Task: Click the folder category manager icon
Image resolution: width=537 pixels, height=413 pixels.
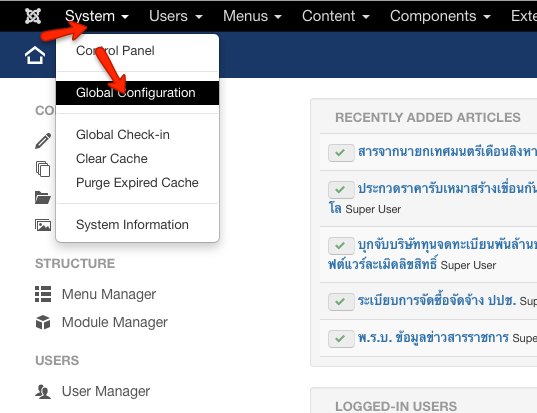Action: (43, 198)
